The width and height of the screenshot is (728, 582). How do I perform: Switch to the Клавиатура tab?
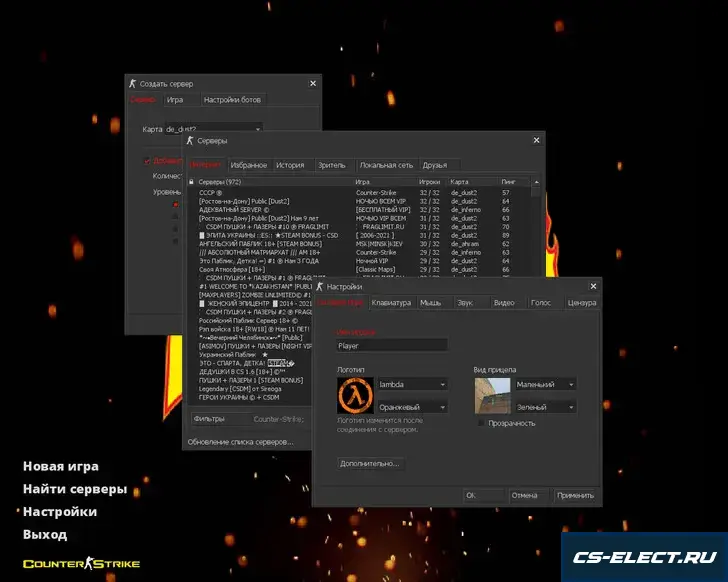(x=391, y=303)
